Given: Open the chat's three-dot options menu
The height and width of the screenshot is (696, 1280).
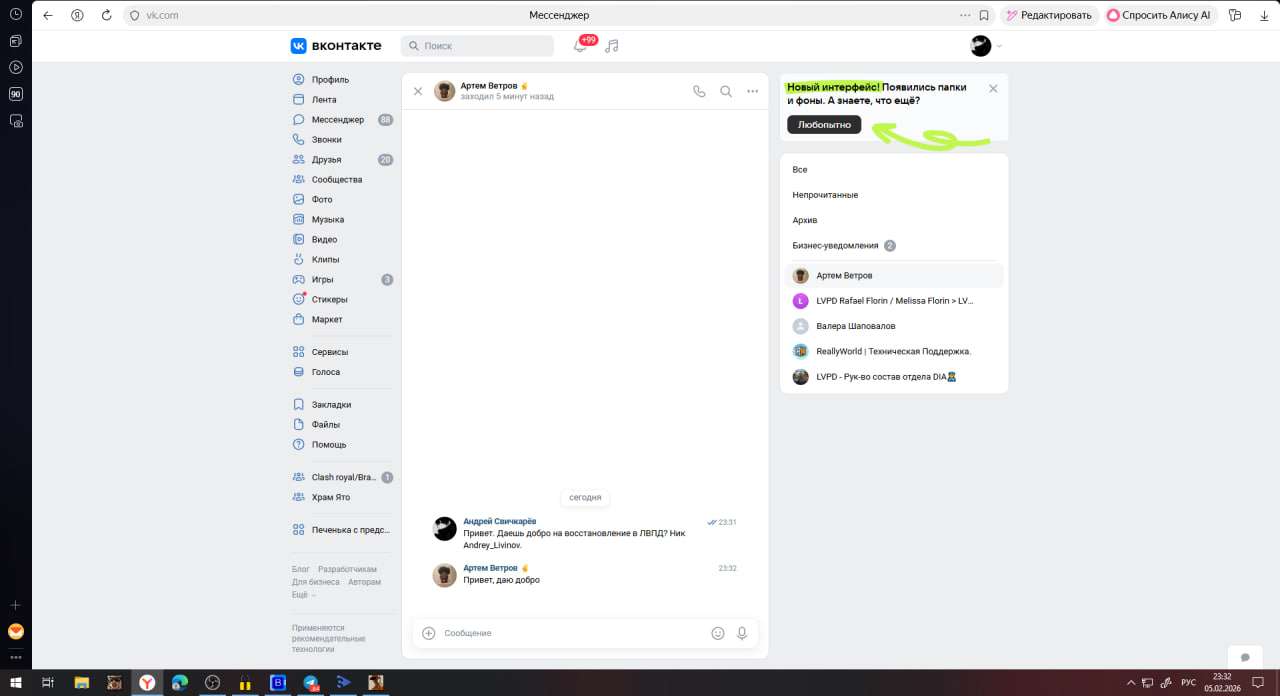Looking at the screenshot, I should click(x=753, y=91).
